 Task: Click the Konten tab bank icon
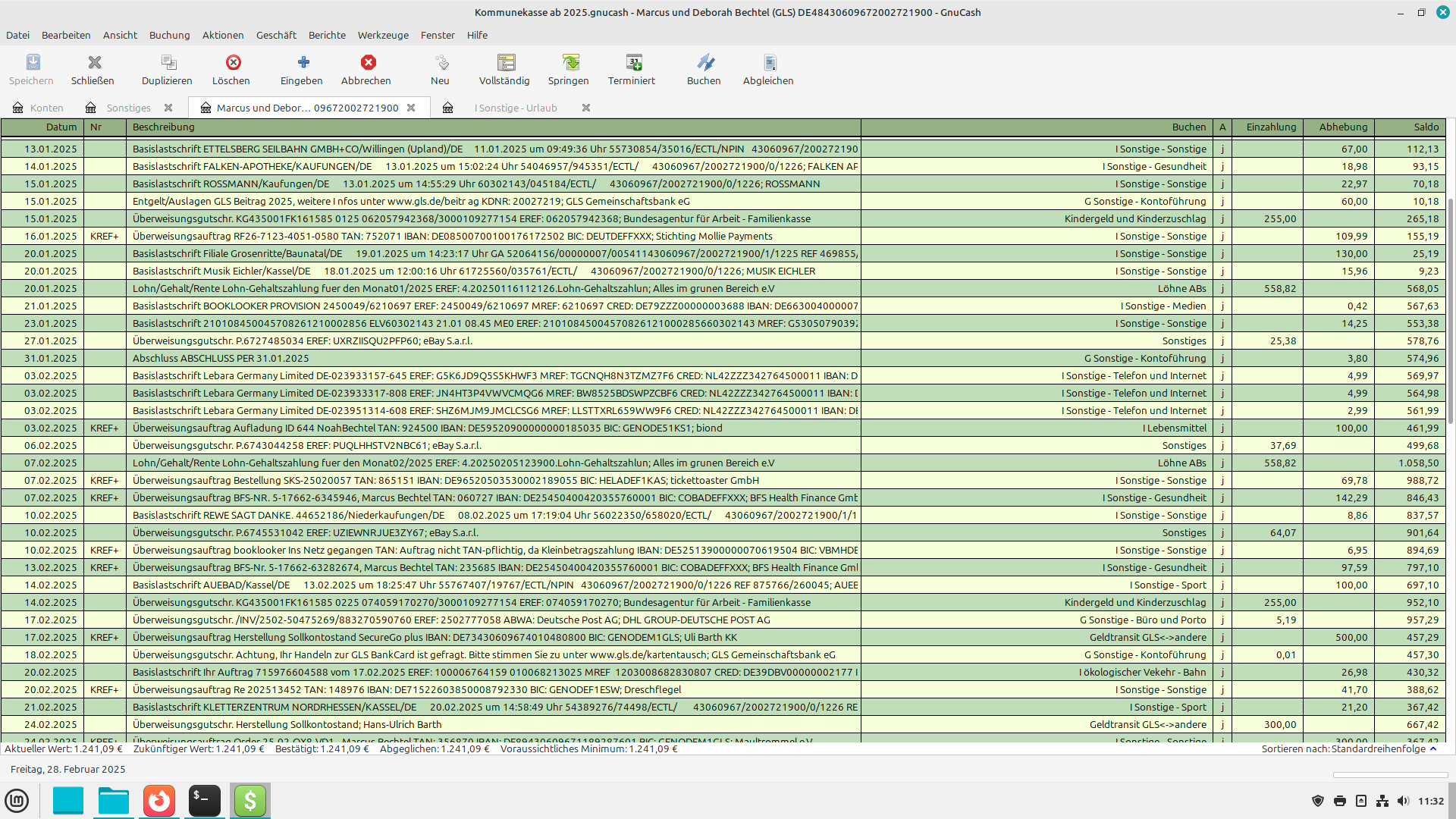[x=18, y=108]
